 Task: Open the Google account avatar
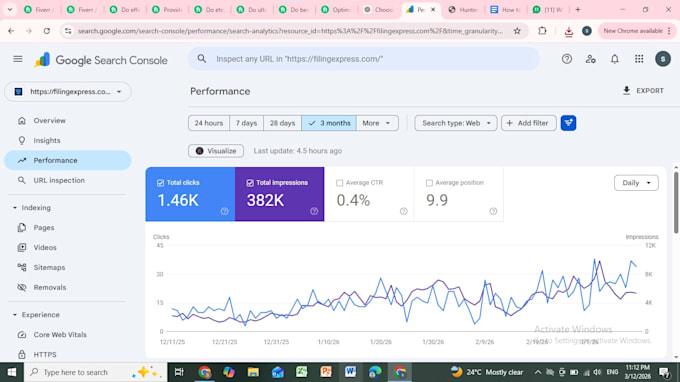tap(663, 59)
